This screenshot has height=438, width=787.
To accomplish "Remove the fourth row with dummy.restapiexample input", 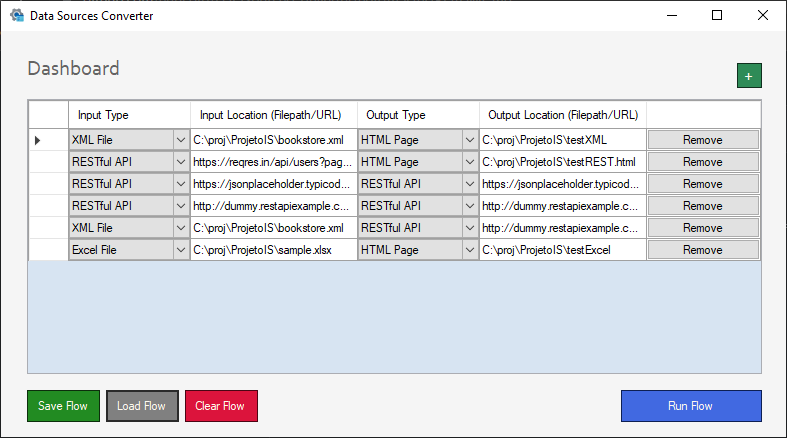I will 703,206.
